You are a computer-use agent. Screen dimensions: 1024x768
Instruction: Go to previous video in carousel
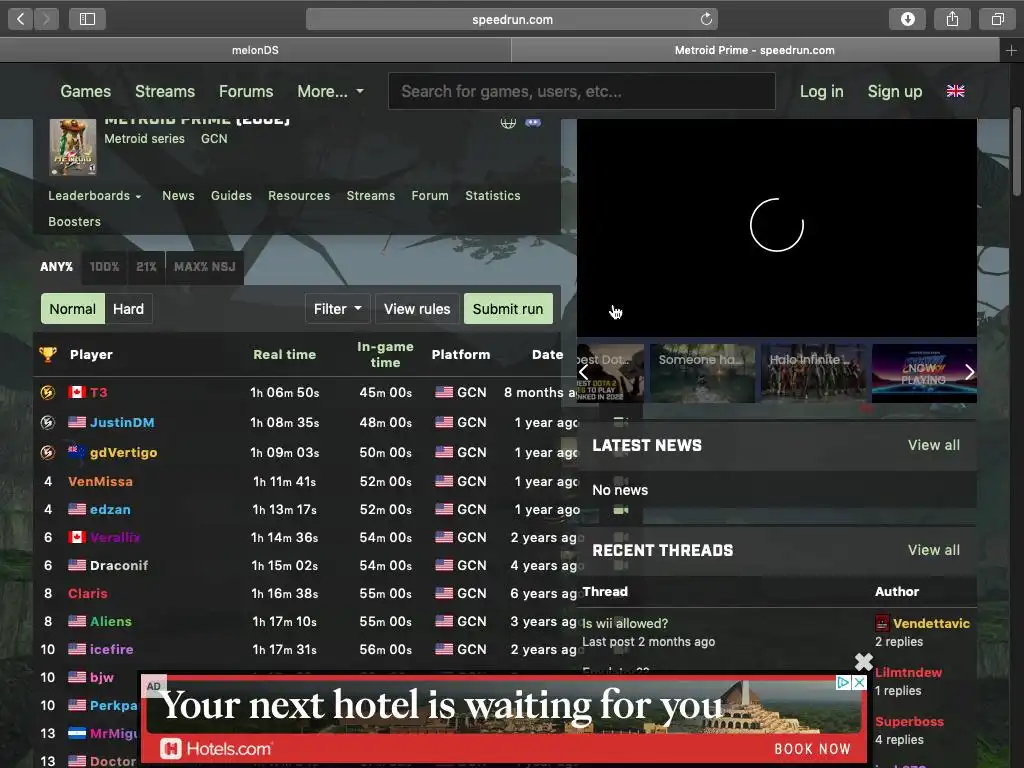[x=584, y=372]
